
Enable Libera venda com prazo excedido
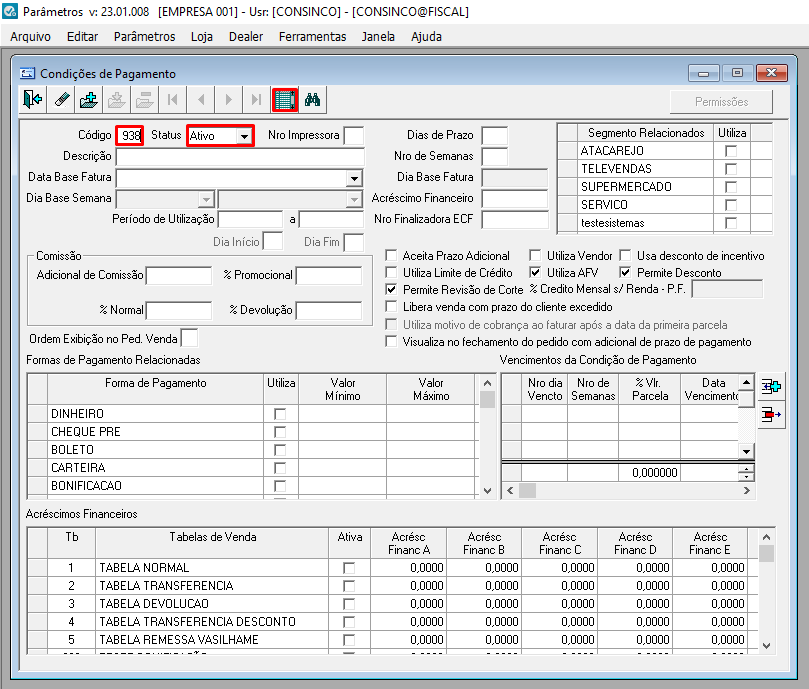(x=392, y=307)
